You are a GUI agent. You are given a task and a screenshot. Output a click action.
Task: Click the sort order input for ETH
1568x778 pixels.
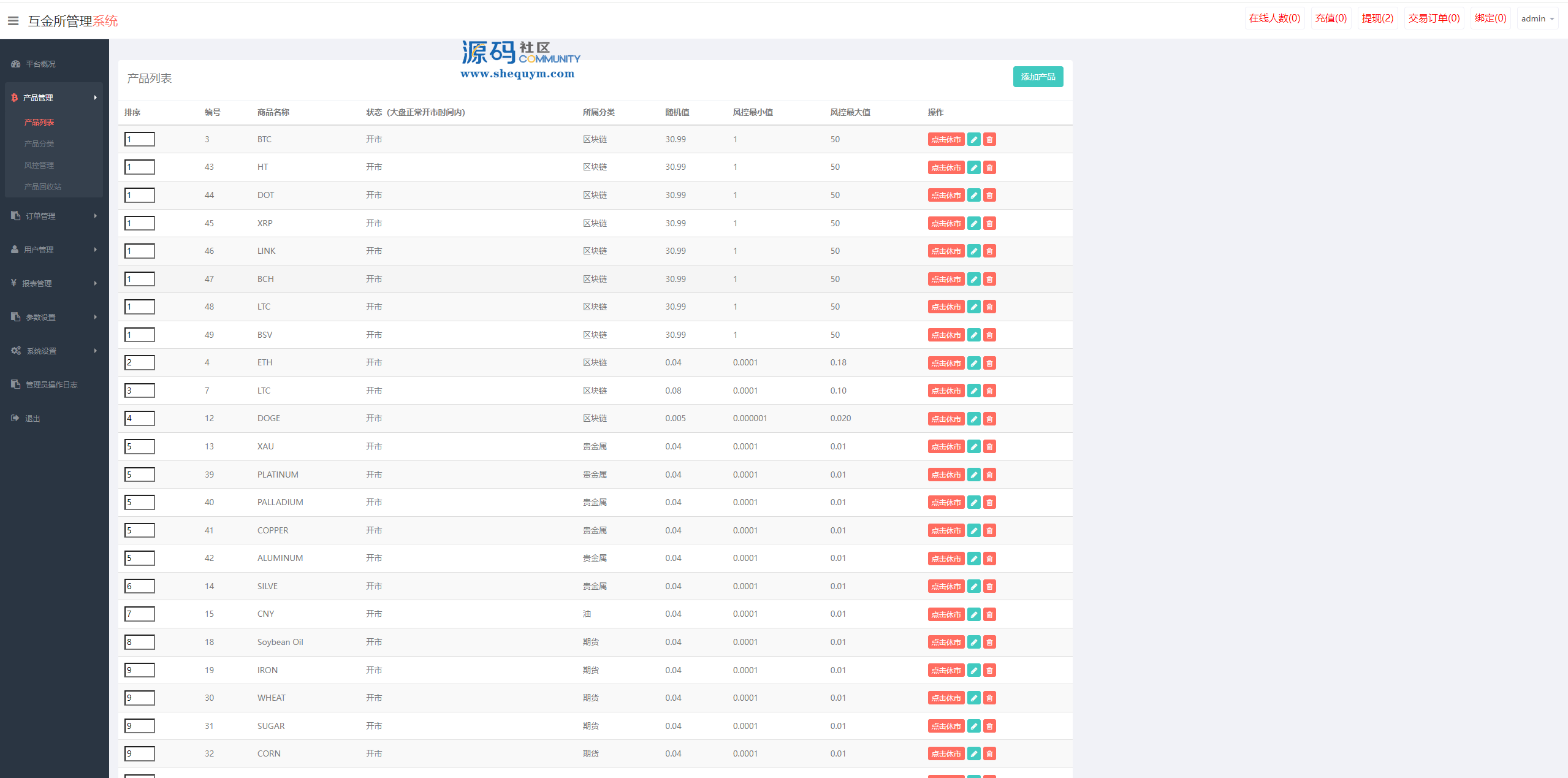click(x=140, y=362)
